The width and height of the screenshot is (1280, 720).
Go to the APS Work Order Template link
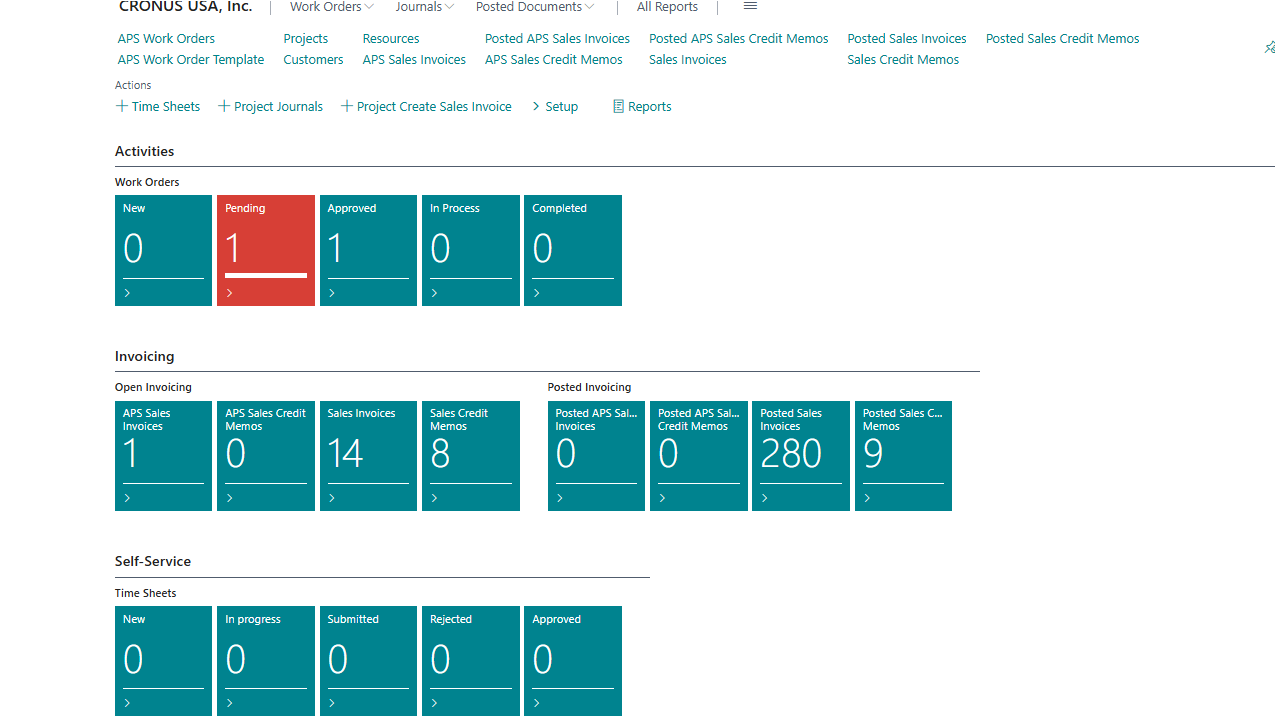coord(191,59)
